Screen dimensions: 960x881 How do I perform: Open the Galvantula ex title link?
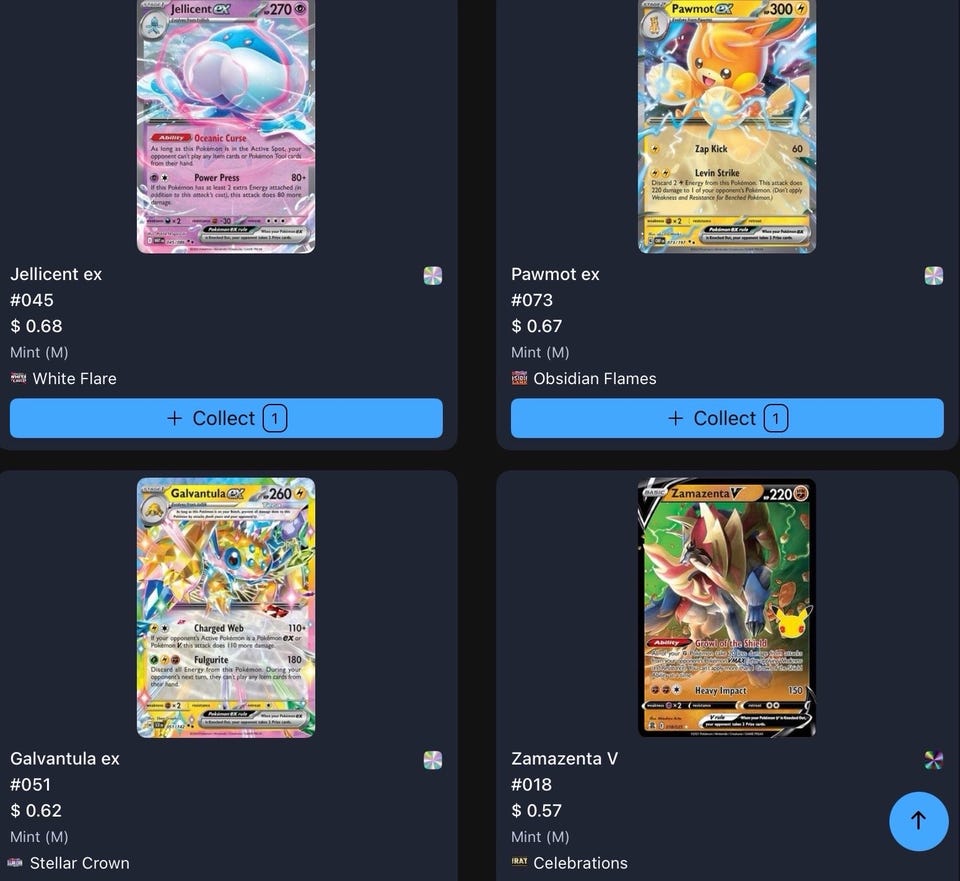pyautogui.click(x=65, y=759)
